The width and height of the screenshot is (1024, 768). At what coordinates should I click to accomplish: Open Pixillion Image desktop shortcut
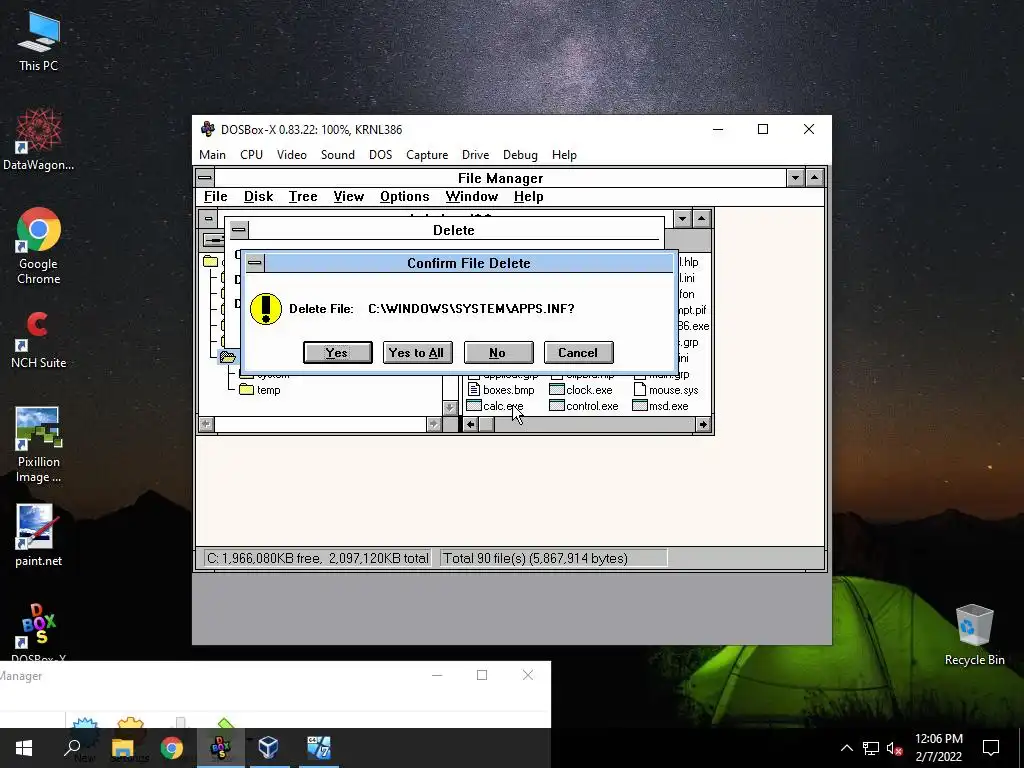click(39, 445)
